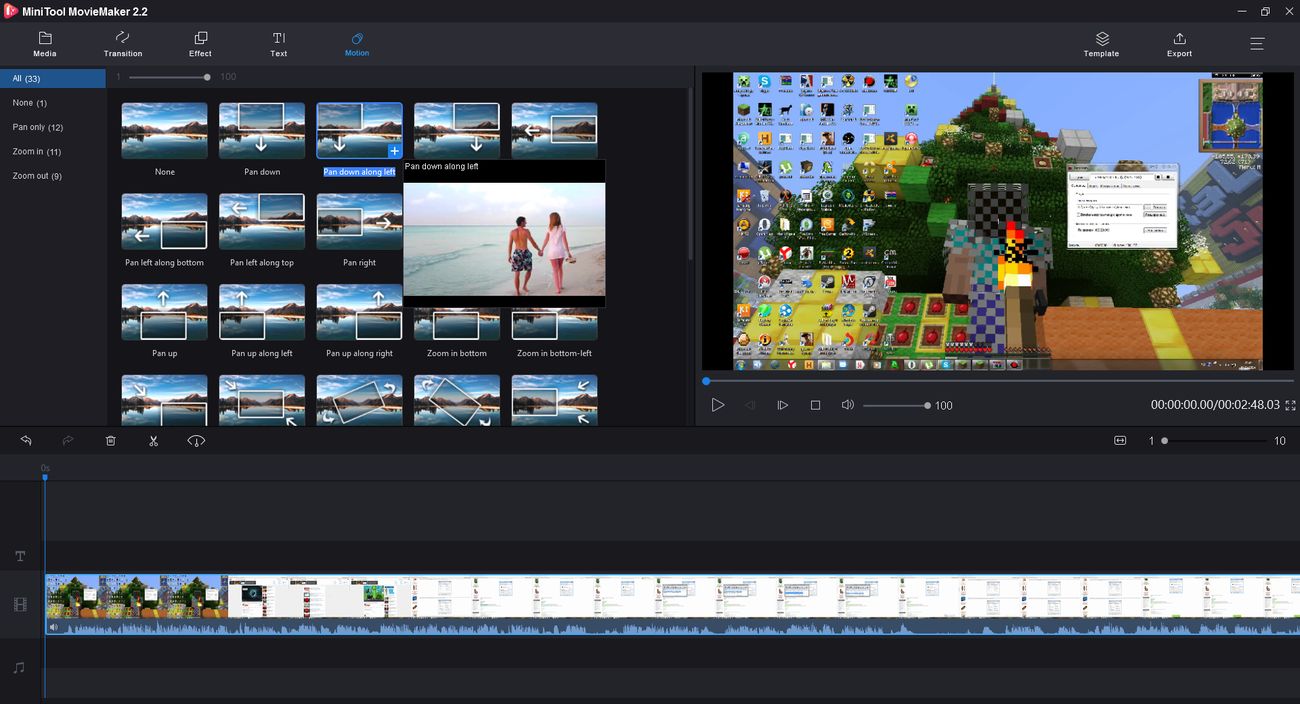Image resolution: width=1300 pixels, height=704 pixels.
Task: Select Pan left along bottom thumbnail
Action: click(165, 221)
